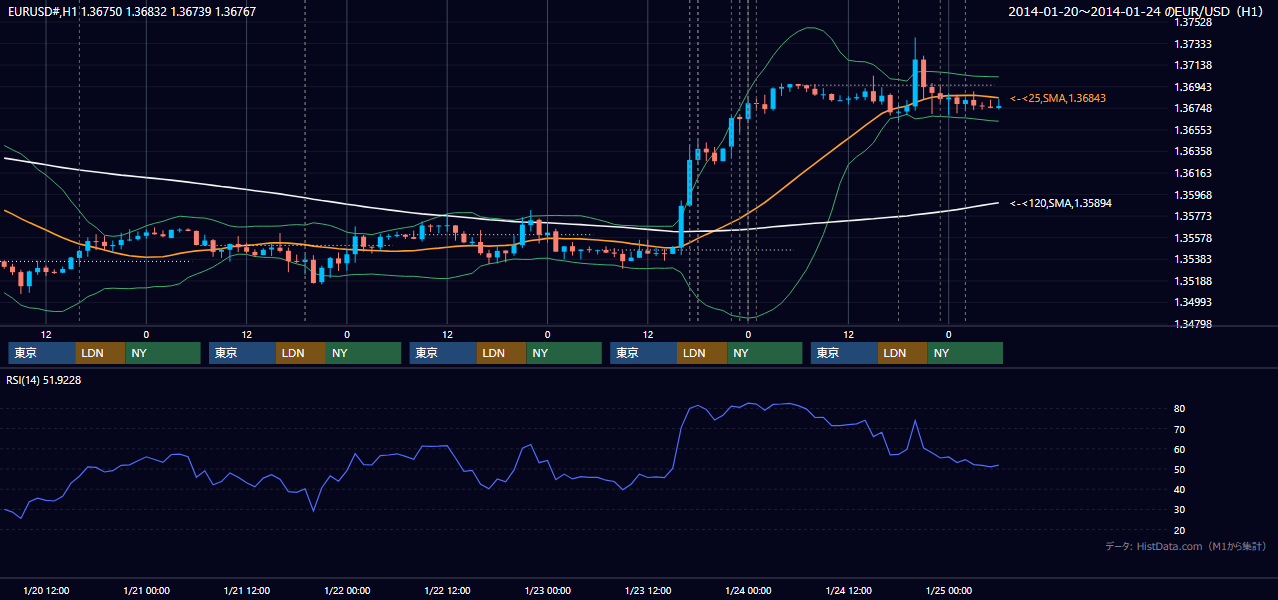
Task: Select the leftmost 東京 session box
Action: click(x=42, y=353)
